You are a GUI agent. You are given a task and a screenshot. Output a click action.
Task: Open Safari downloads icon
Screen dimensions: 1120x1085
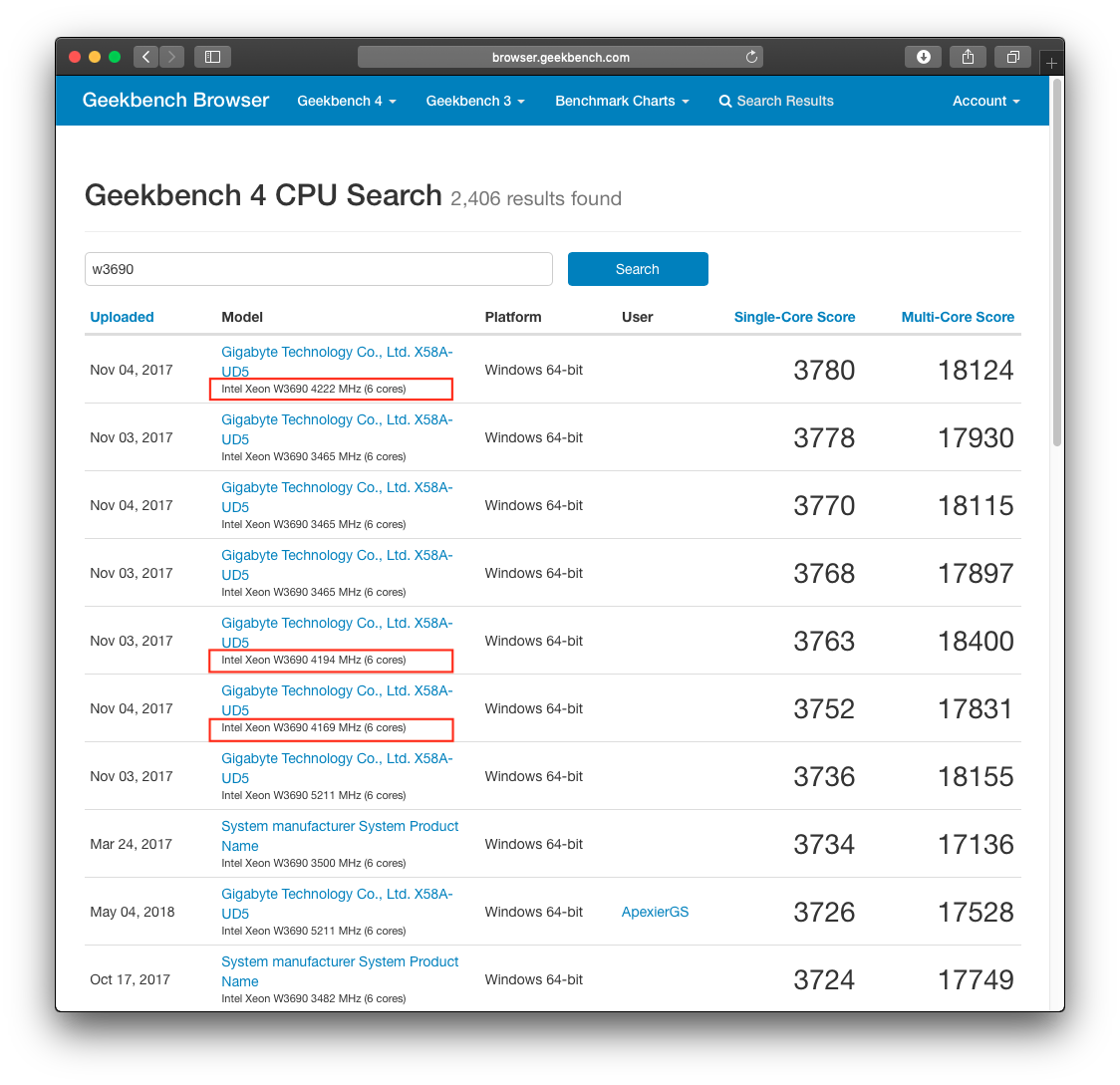click(923, 57)
